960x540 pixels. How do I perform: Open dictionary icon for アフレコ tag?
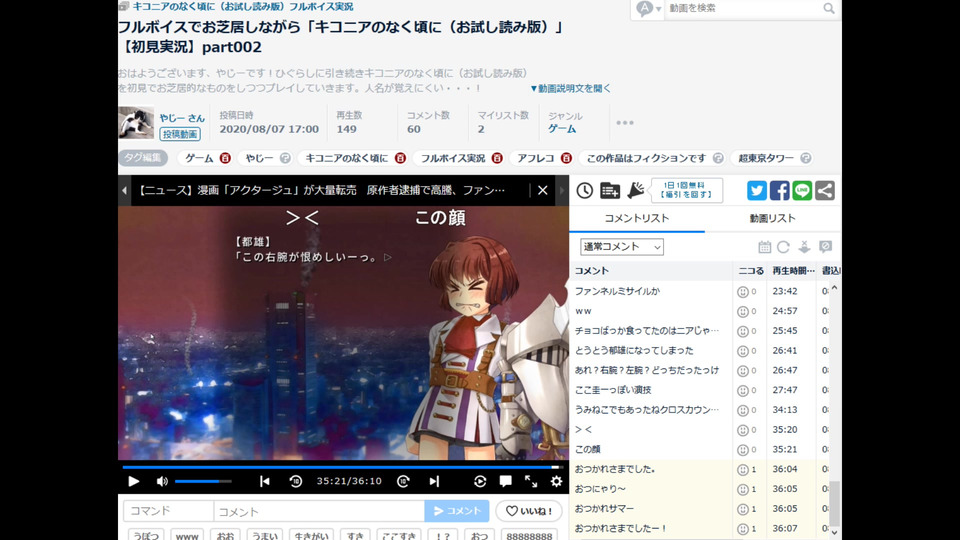tap(566, 158)
